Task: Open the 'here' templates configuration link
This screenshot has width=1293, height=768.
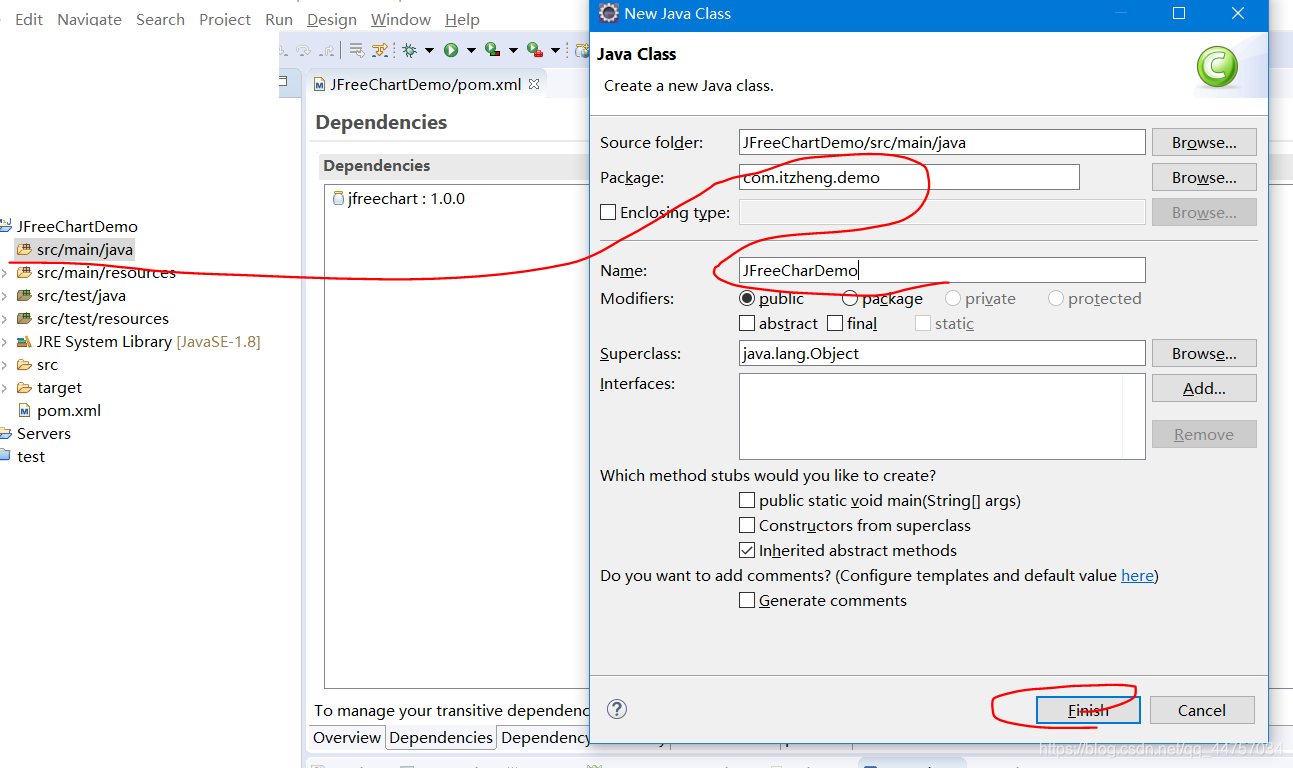Action: coord(1137,575)
